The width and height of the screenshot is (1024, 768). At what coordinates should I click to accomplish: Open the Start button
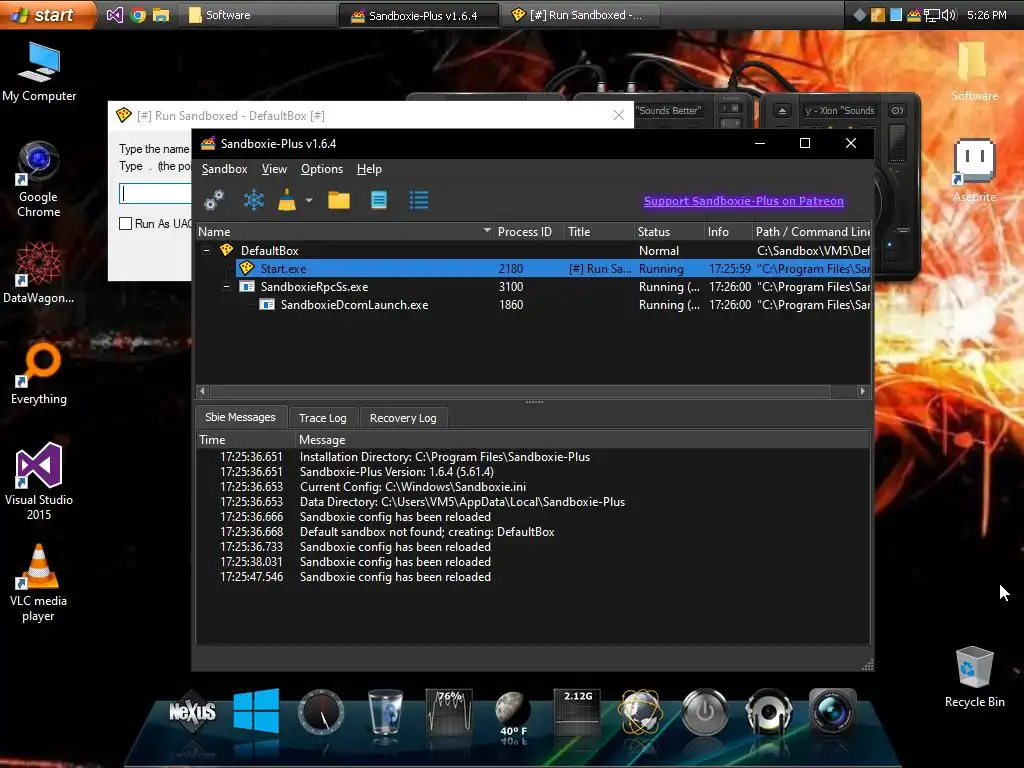tap(47, 14)
